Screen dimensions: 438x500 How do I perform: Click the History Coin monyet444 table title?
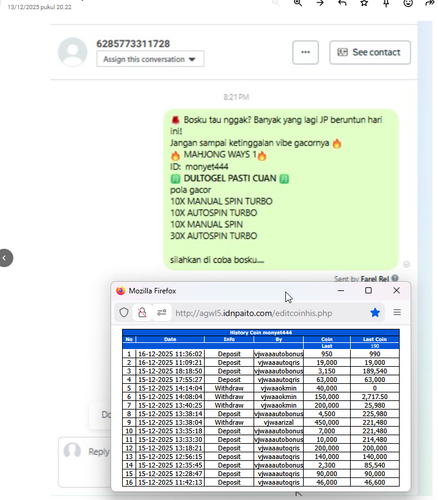[261, 332]
